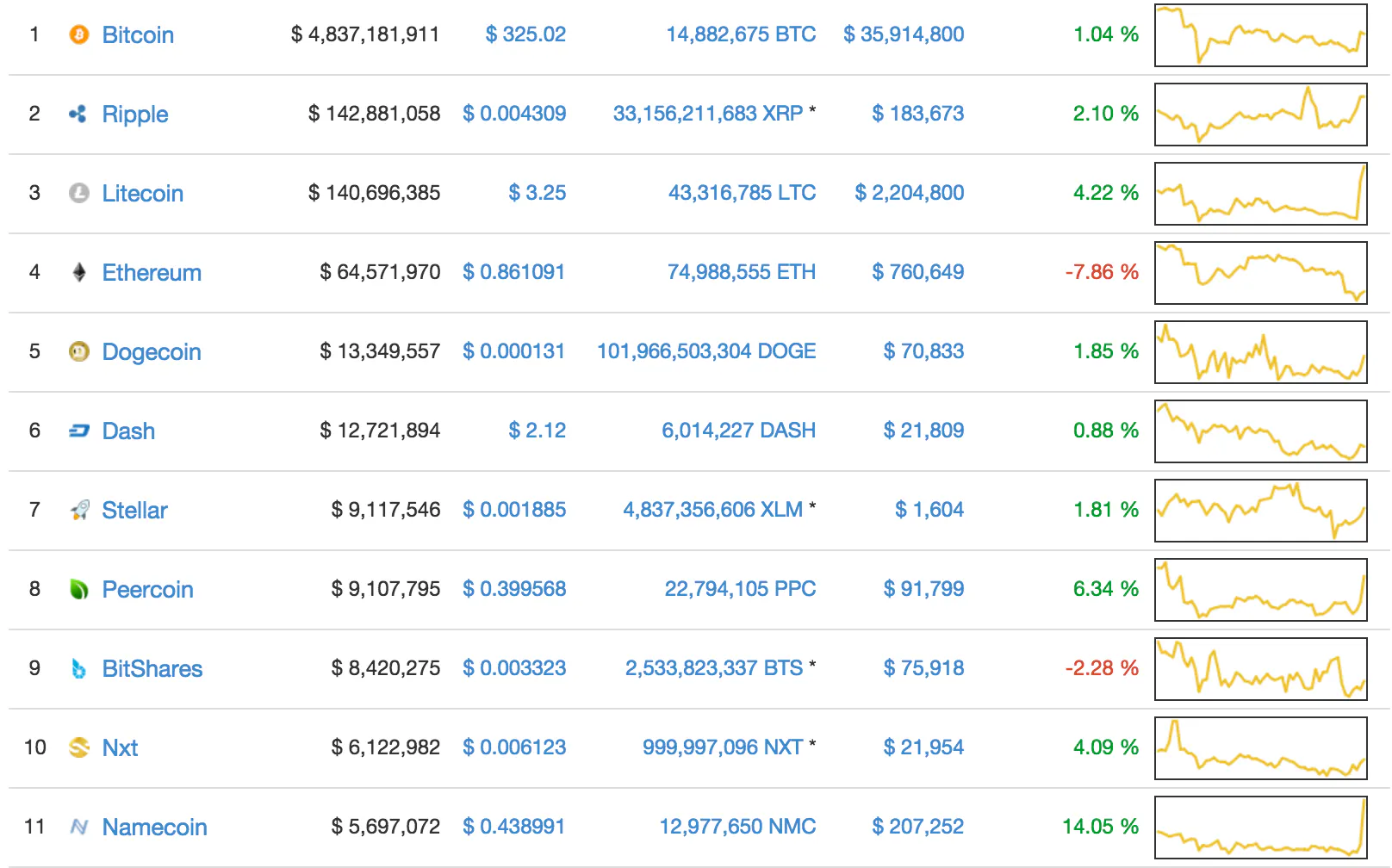The width and height of the screenshot is (1392, 868).
Task: Open supply link 14,882,675 BTC
Action: pyautogui.click(x=741, y=34)
